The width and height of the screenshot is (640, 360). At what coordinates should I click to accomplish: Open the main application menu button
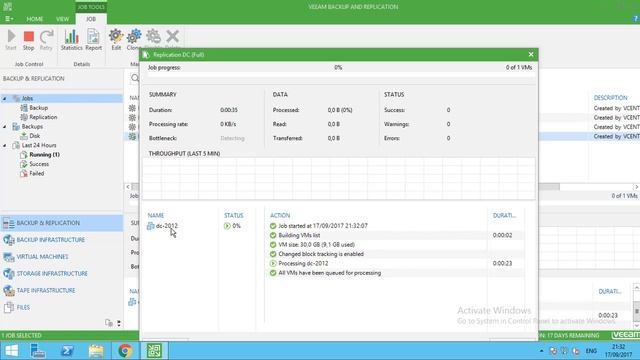[9, 19]
